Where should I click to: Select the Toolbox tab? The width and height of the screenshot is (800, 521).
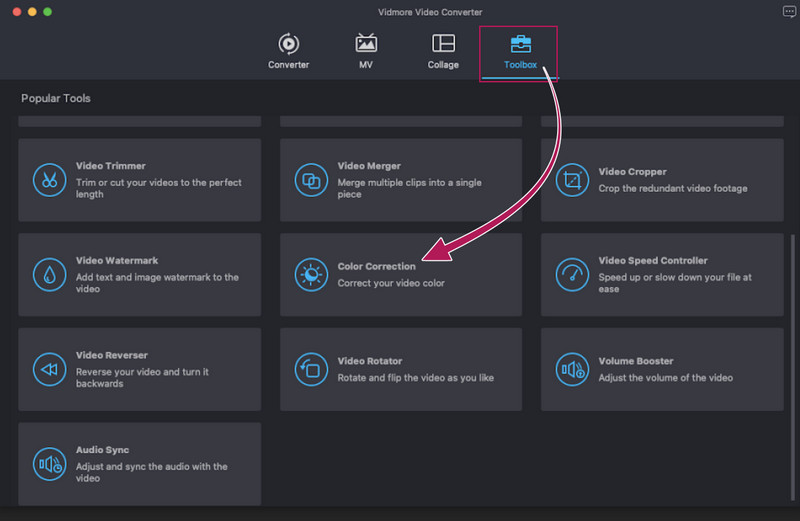(520, 51)
